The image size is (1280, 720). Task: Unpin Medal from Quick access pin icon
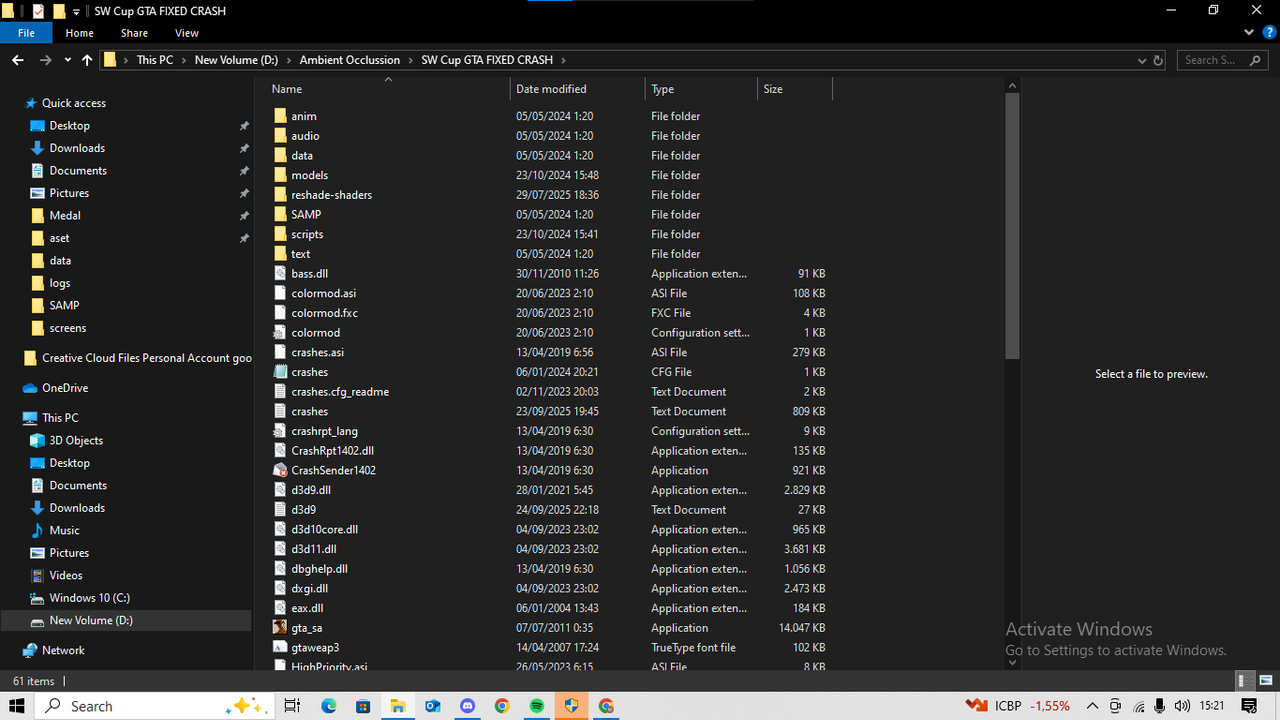pyautogui.click(x=244, y=216)
